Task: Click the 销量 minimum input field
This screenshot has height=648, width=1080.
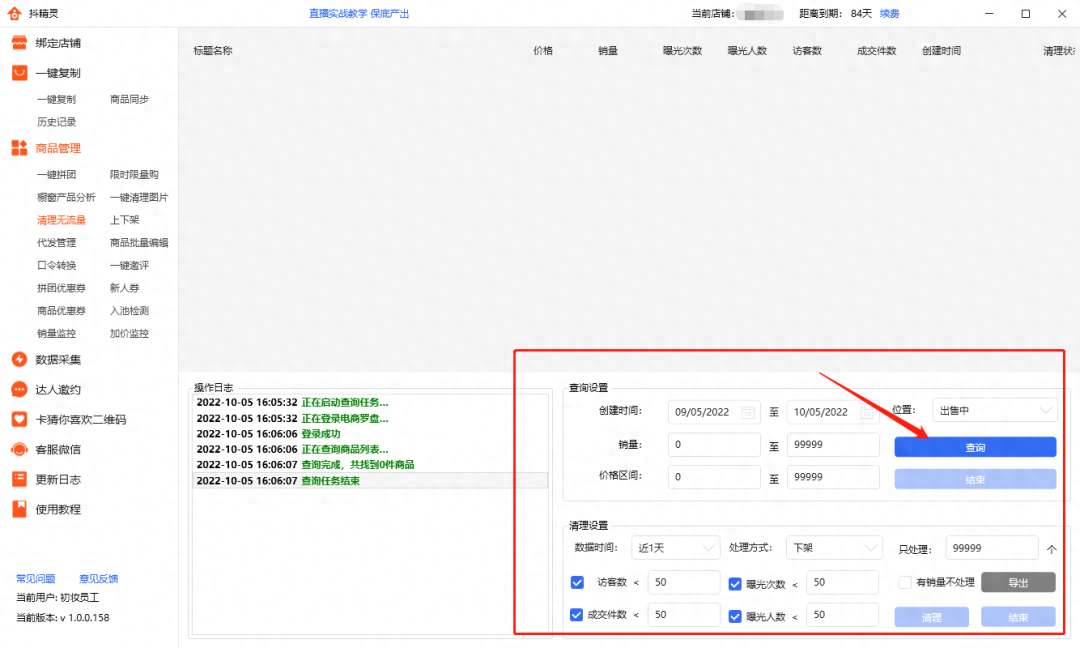Action: click(714, 444)
